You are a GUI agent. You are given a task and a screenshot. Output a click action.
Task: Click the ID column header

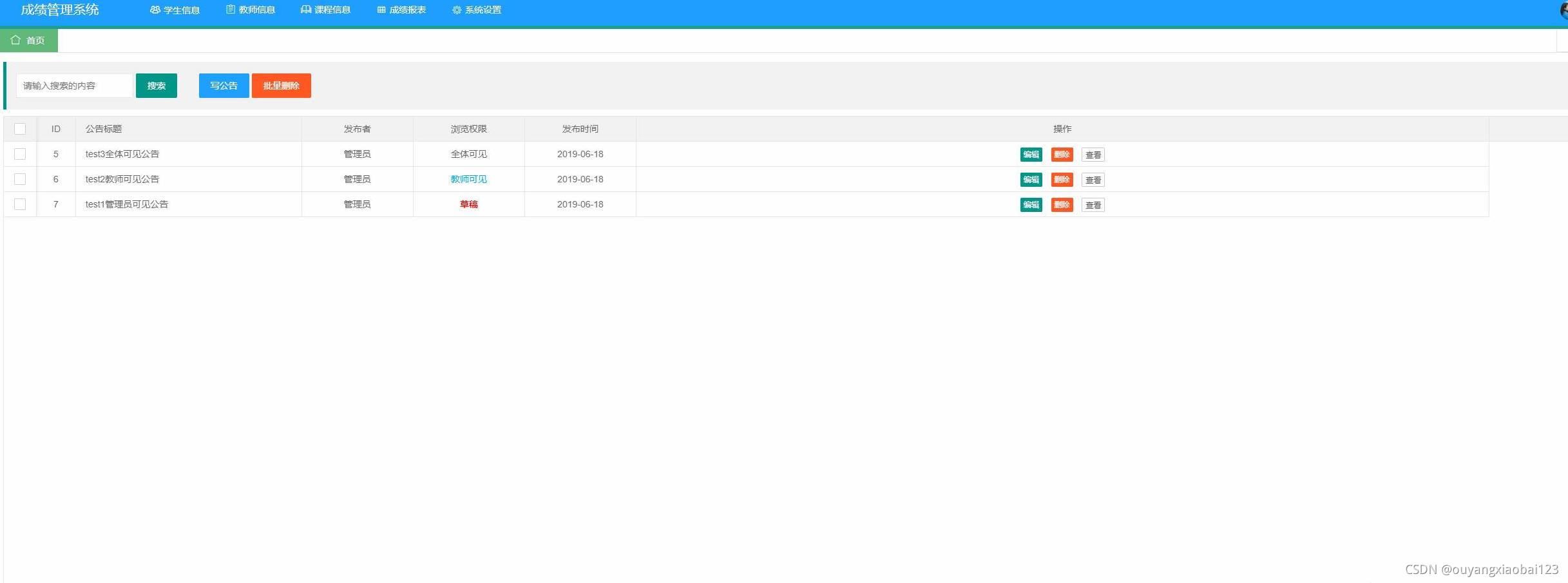pos(56,129)
